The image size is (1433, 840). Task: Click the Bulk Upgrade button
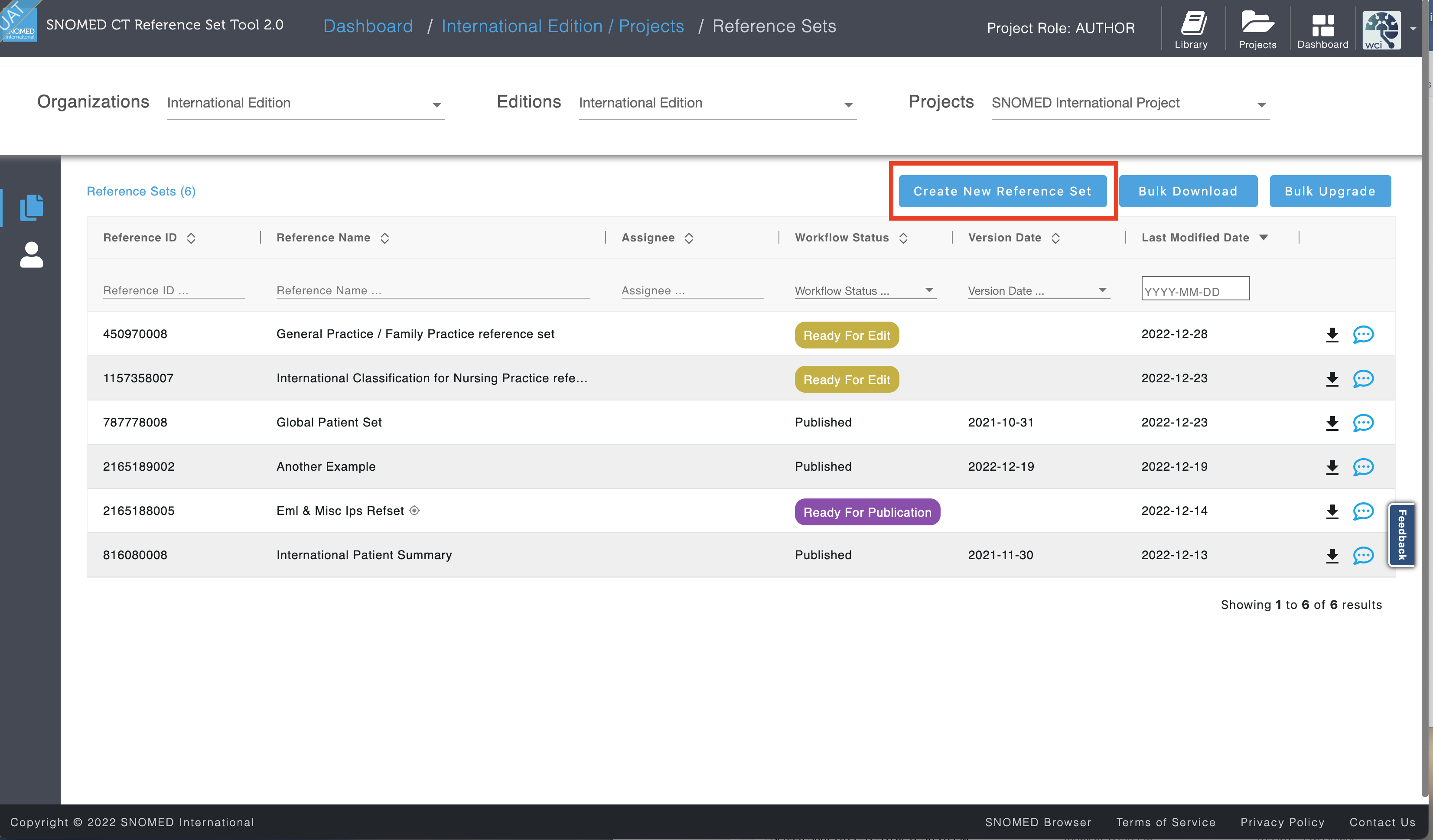(1330, 191)
